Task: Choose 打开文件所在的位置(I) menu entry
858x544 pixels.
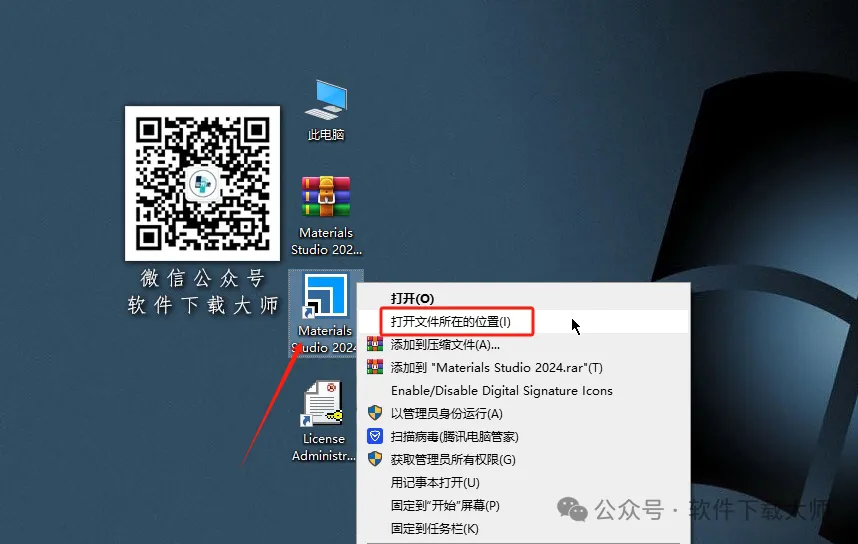Action: (523, 321)
